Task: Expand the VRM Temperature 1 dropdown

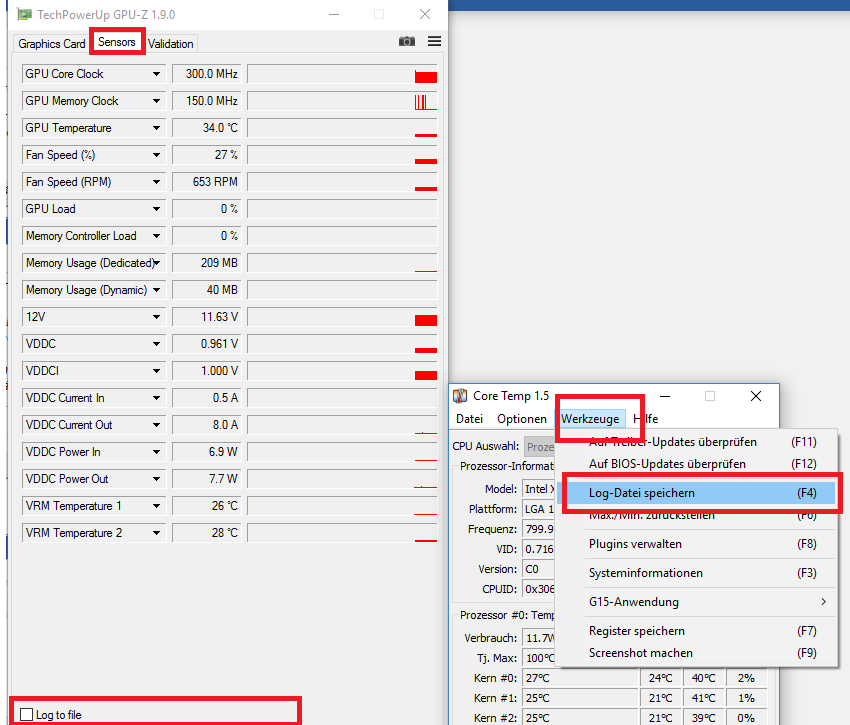Action: pyautogui.click(x=156, y=506)
